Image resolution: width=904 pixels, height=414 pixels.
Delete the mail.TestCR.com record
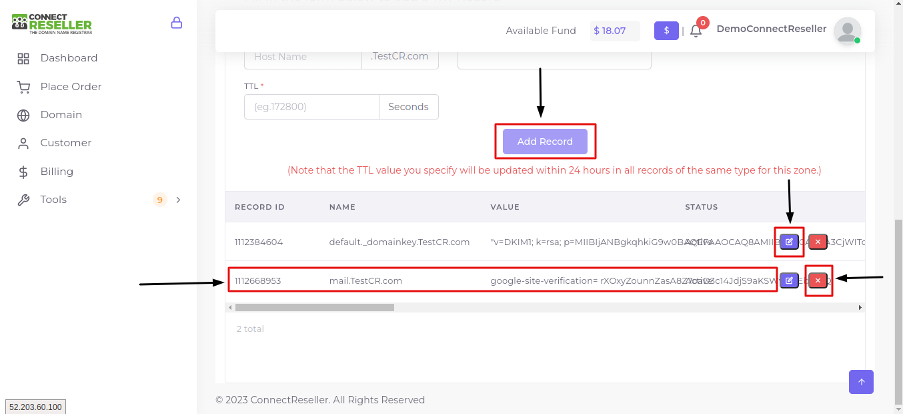pyautogui.click(x=818, y=281)
